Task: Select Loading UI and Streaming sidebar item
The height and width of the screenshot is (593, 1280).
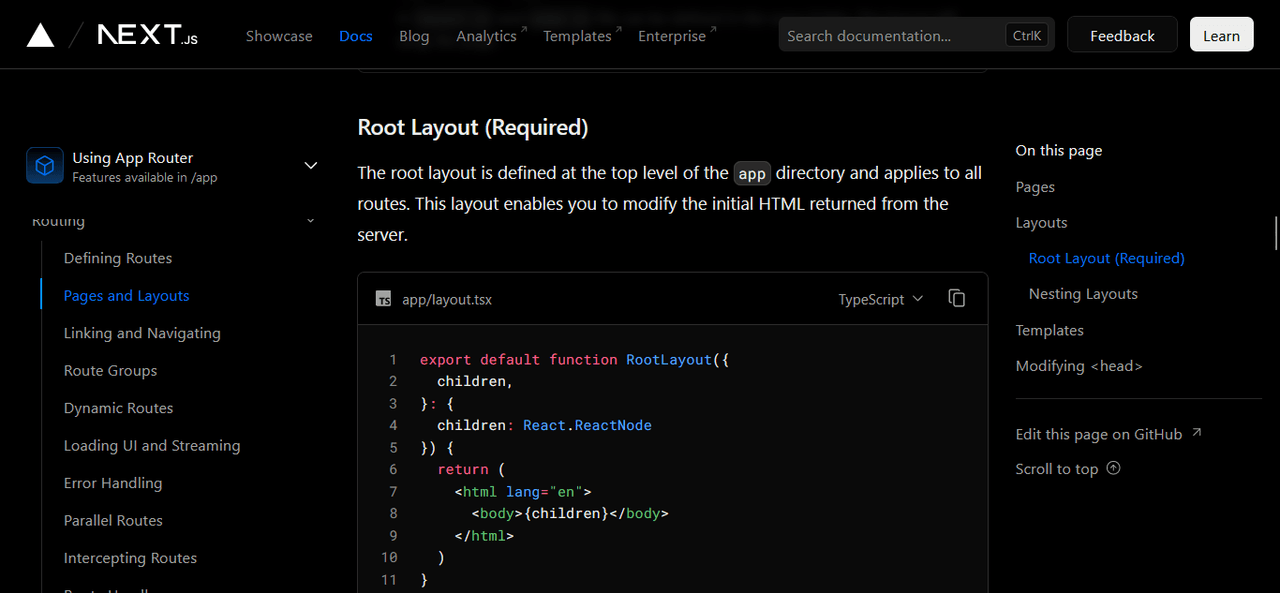Action: coord(152,445)
